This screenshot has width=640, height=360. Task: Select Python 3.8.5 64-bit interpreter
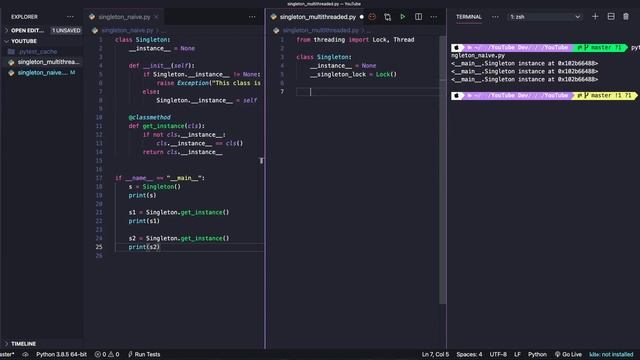tap(61, 354)
